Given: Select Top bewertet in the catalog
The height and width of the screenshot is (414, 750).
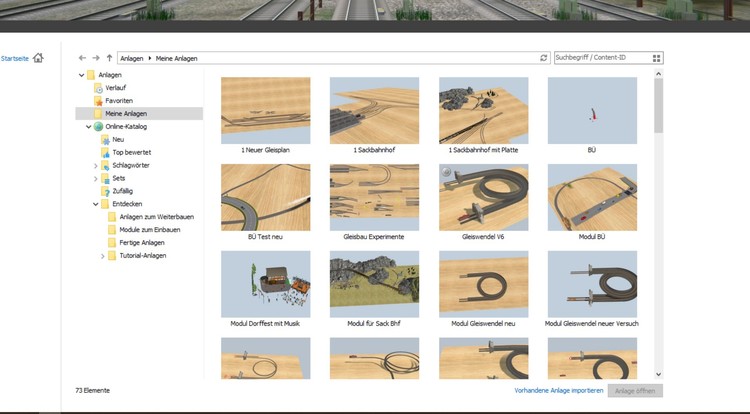Looking at the screenshot, I should coord(131,152).
